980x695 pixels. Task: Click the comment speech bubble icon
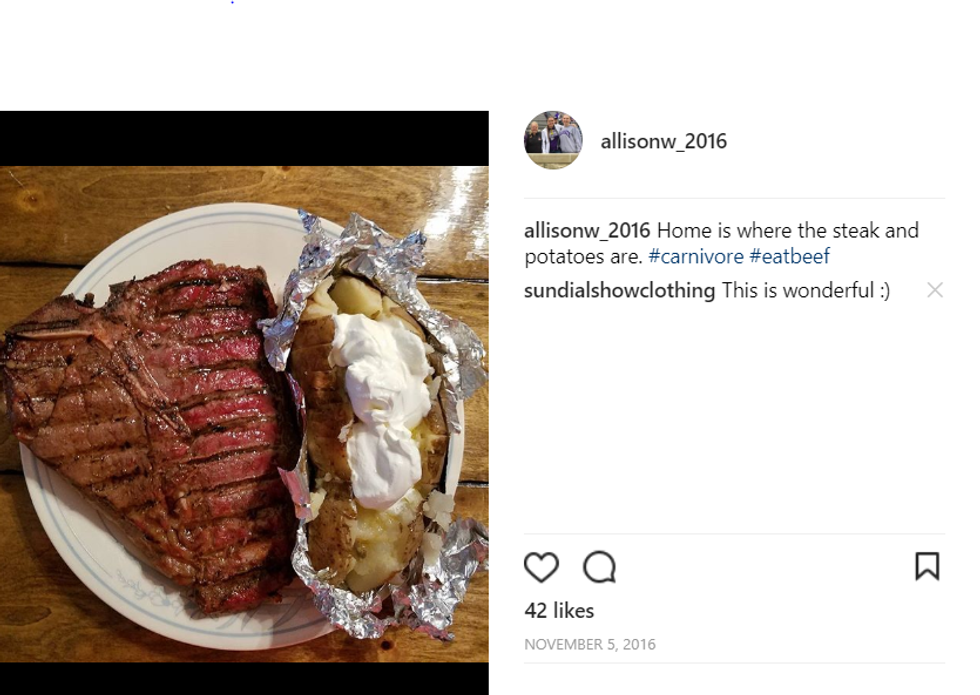click(599, 567)
